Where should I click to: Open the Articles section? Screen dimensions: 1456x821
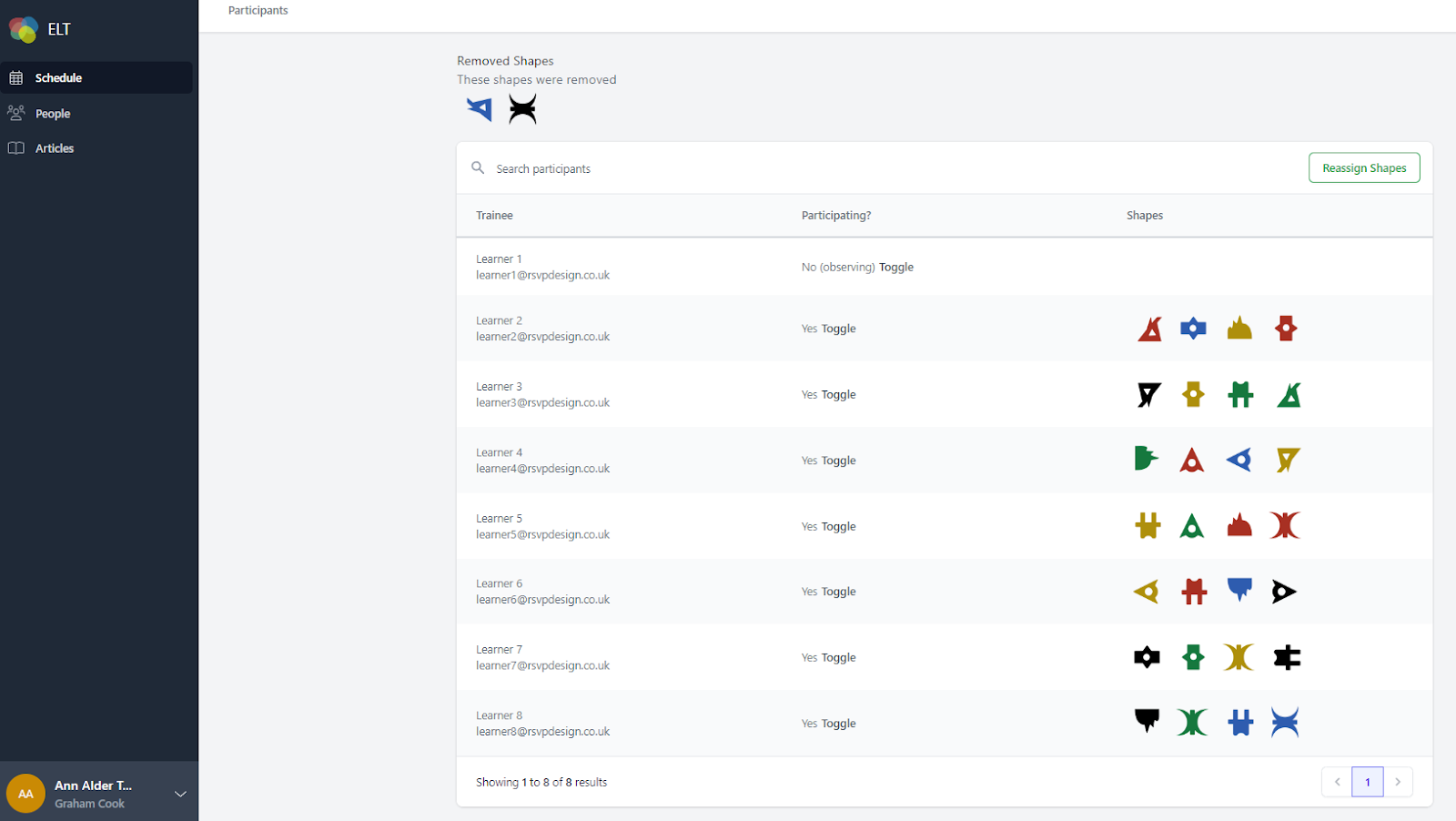[55, 148]
